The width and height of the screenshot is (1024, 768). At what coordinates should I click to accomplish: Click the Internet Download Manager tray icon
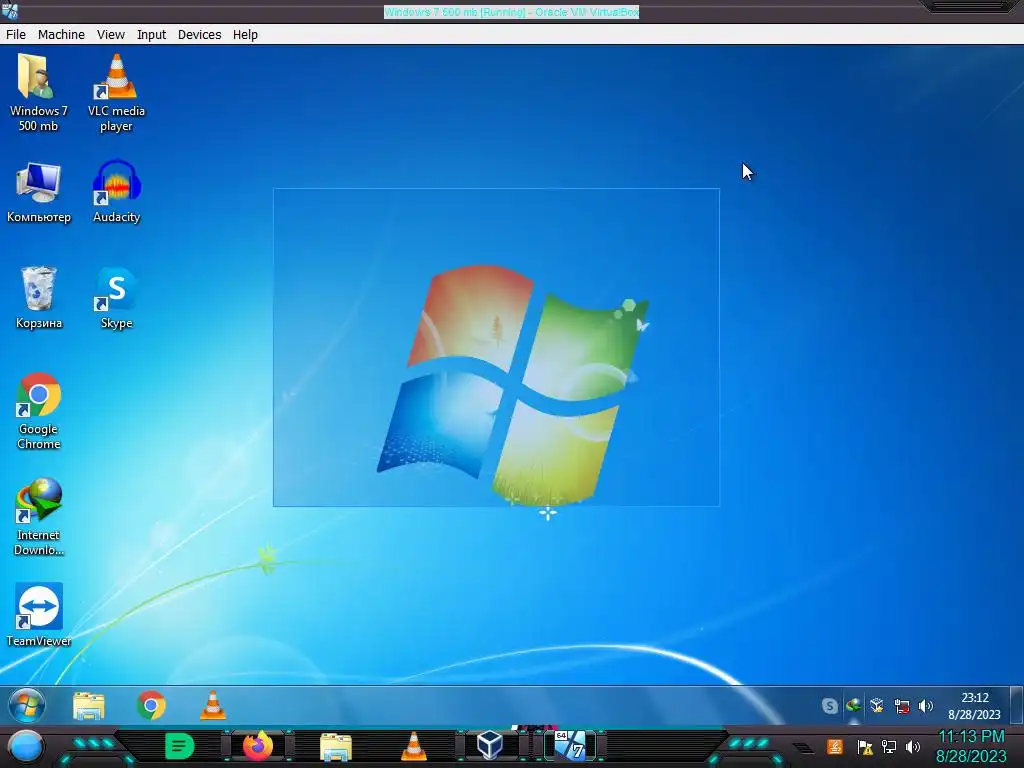coord(853,706)
